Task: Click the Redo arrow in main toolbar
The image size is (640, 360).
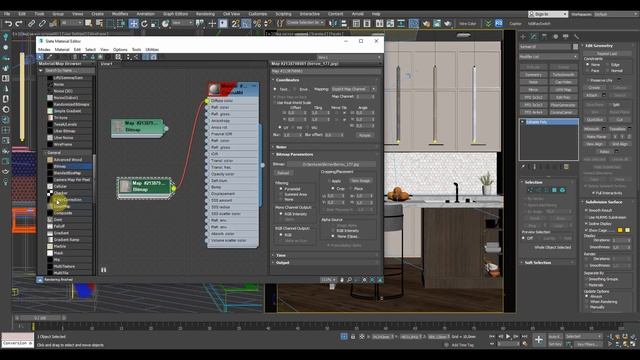Action: coord(19,24)
